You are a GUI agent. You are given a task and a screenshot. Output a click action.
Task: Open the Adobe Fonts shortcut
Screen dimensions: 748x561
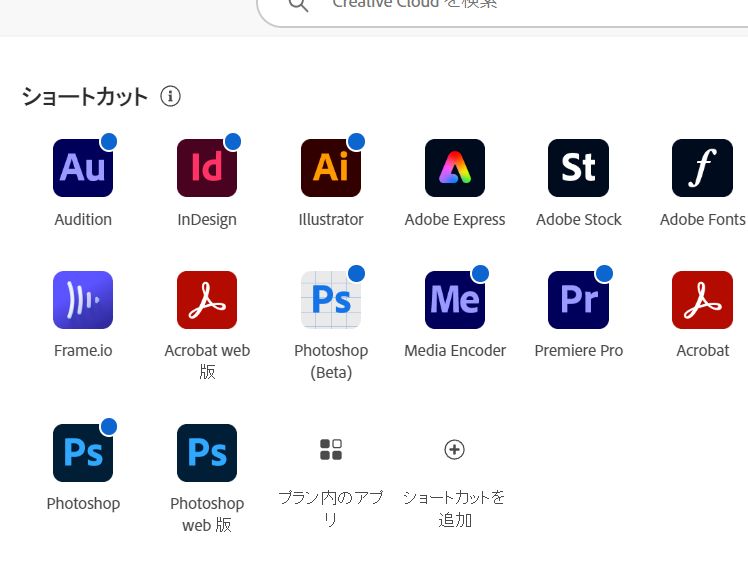(702, 168)
